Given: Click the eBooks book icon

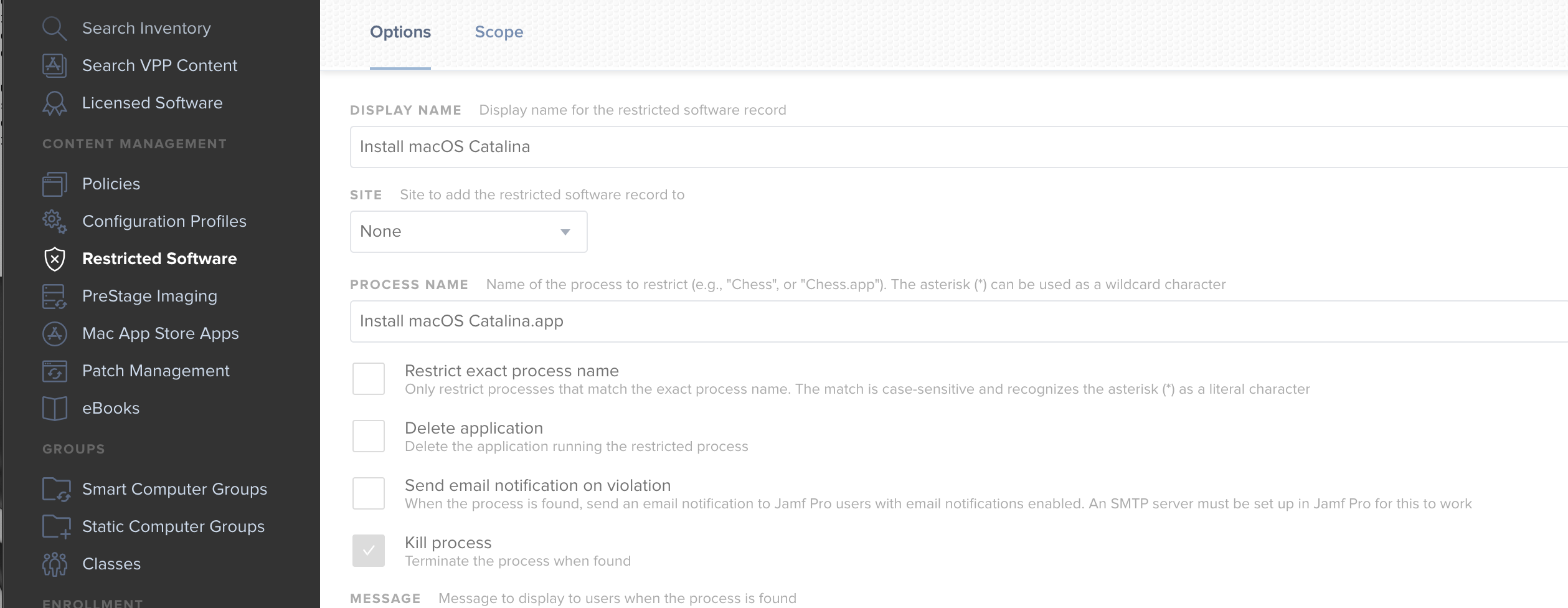Looking at the screenshot, I should click(55, 409).
